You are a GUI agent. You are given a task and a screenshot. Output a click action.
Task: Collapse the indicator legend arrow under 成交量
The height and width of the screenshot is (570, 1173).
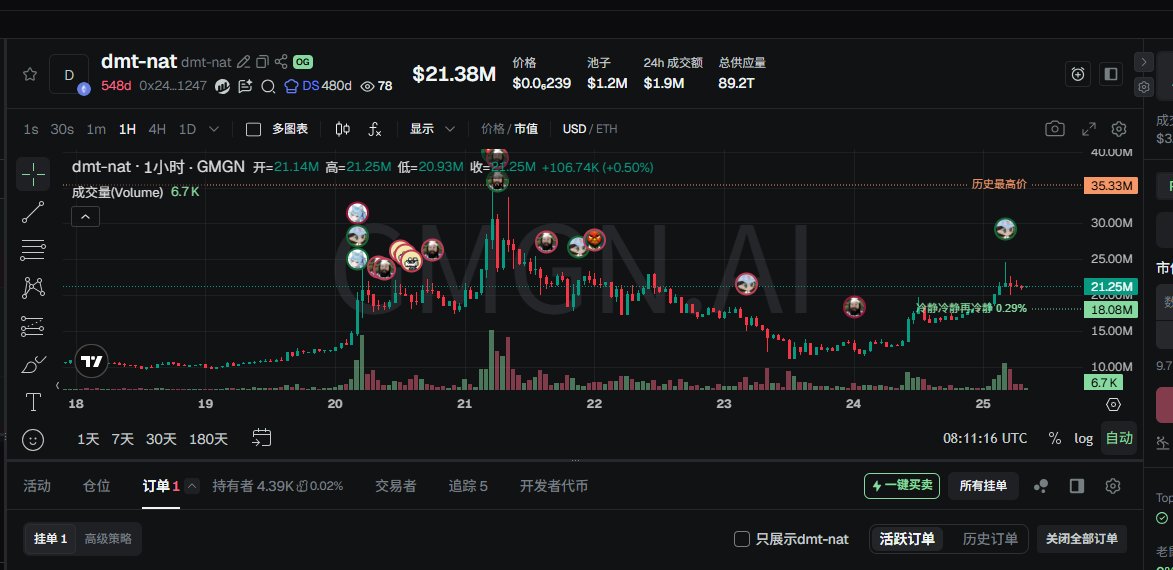point(85,216)
